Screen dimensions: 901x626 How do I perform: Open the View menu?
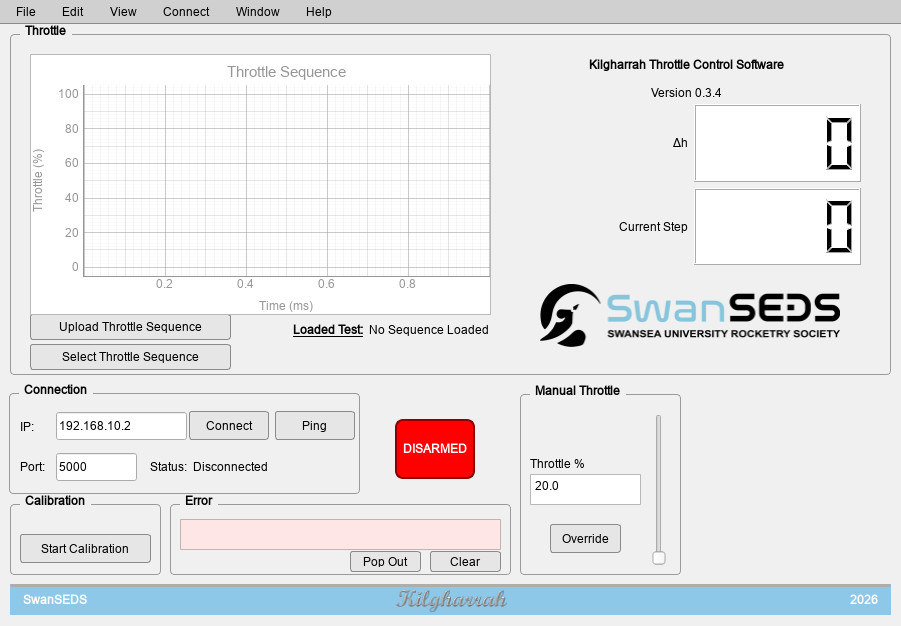123,11
